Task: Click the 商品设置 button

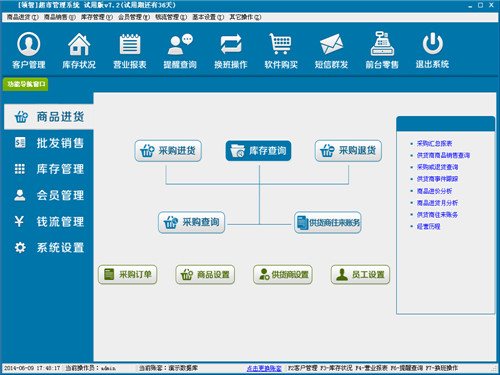Action: (x=205, y=274)
